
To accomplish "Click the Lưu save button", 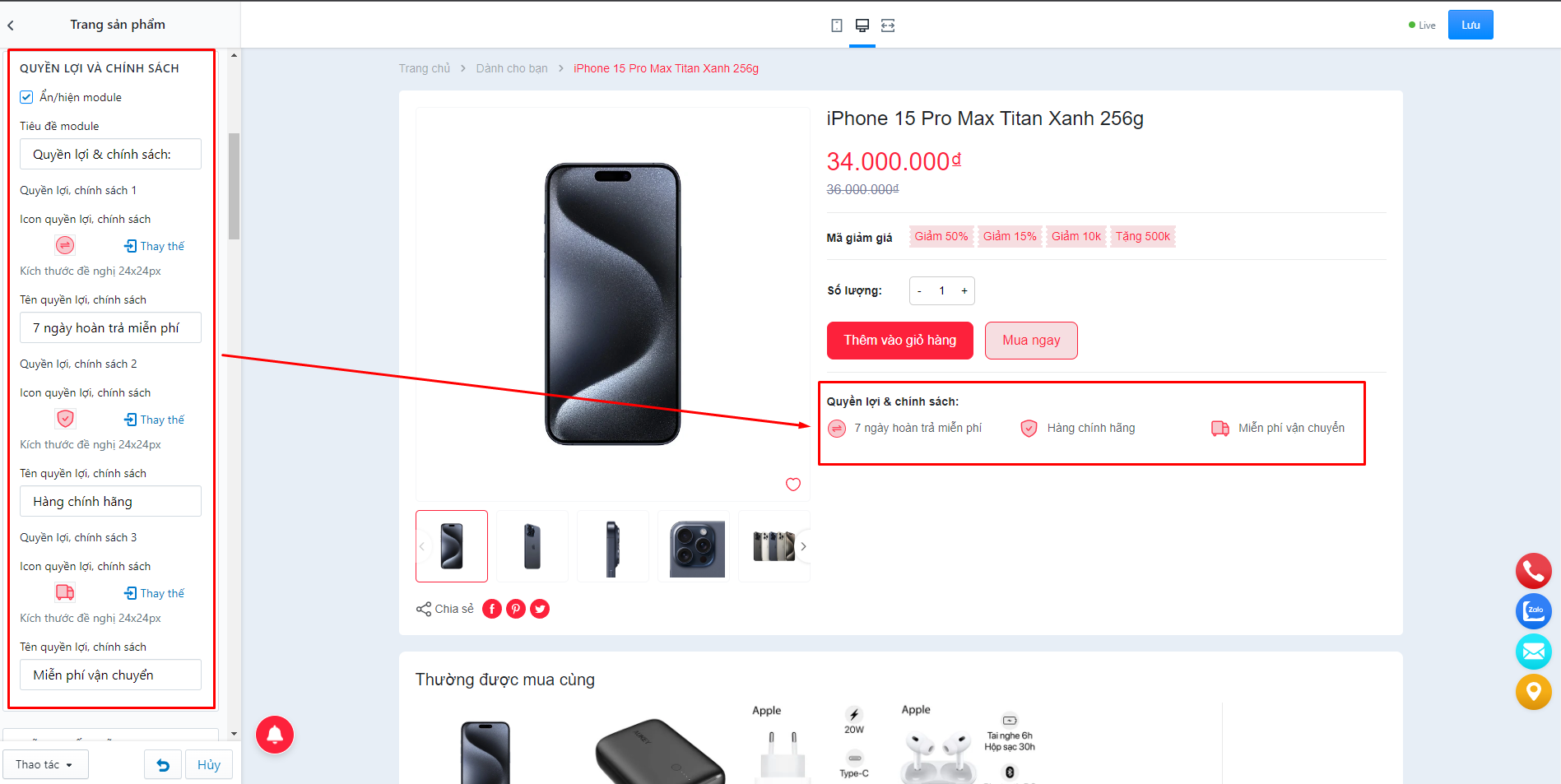I will (1470, 26).
